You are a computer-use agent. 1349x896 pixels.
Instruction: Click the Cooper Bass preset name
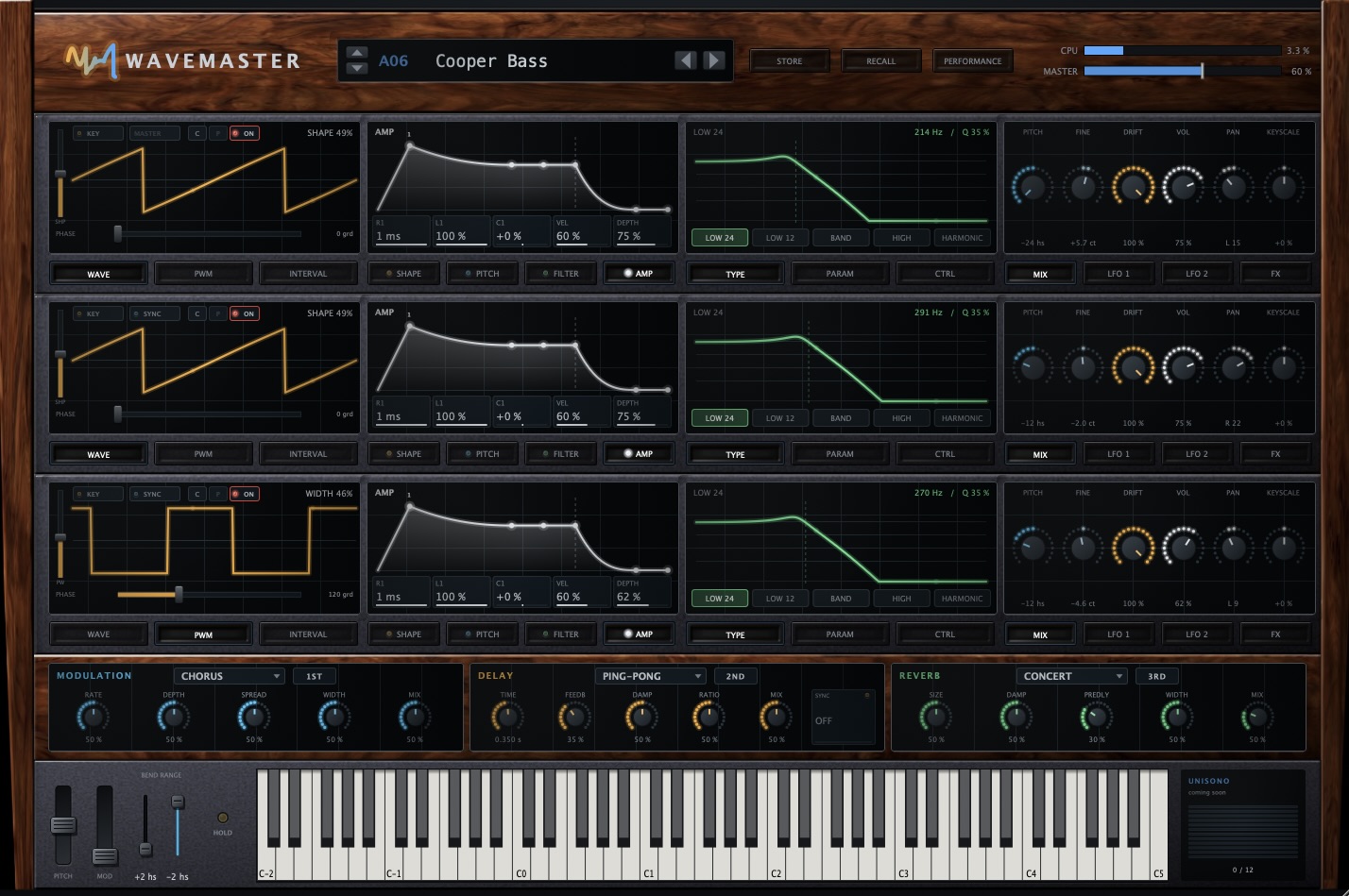pyautogui.click(x=491, y=61)
